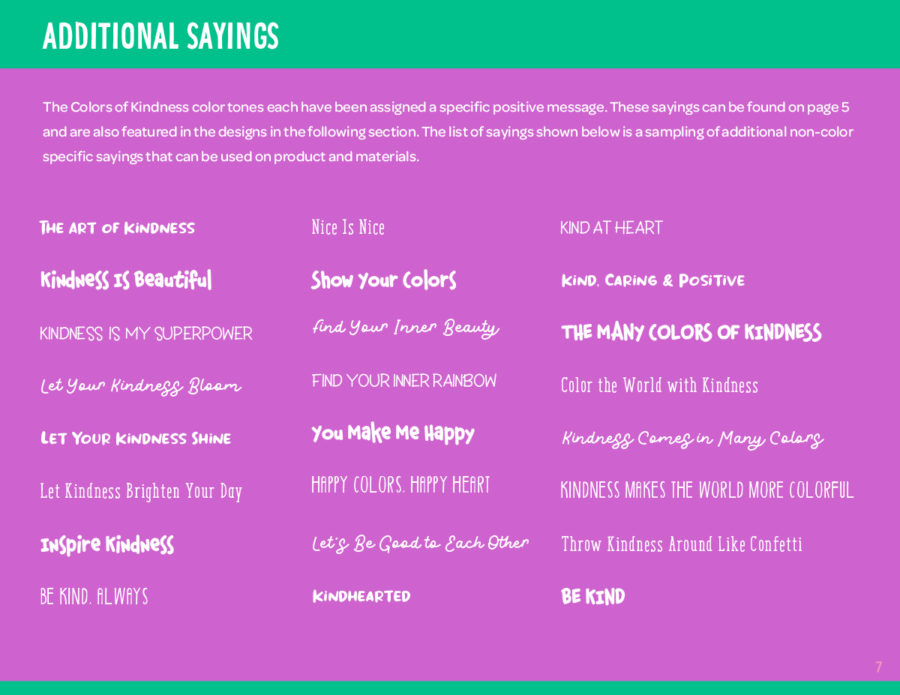Click the "Kindhearted" saying

point(361,596)
